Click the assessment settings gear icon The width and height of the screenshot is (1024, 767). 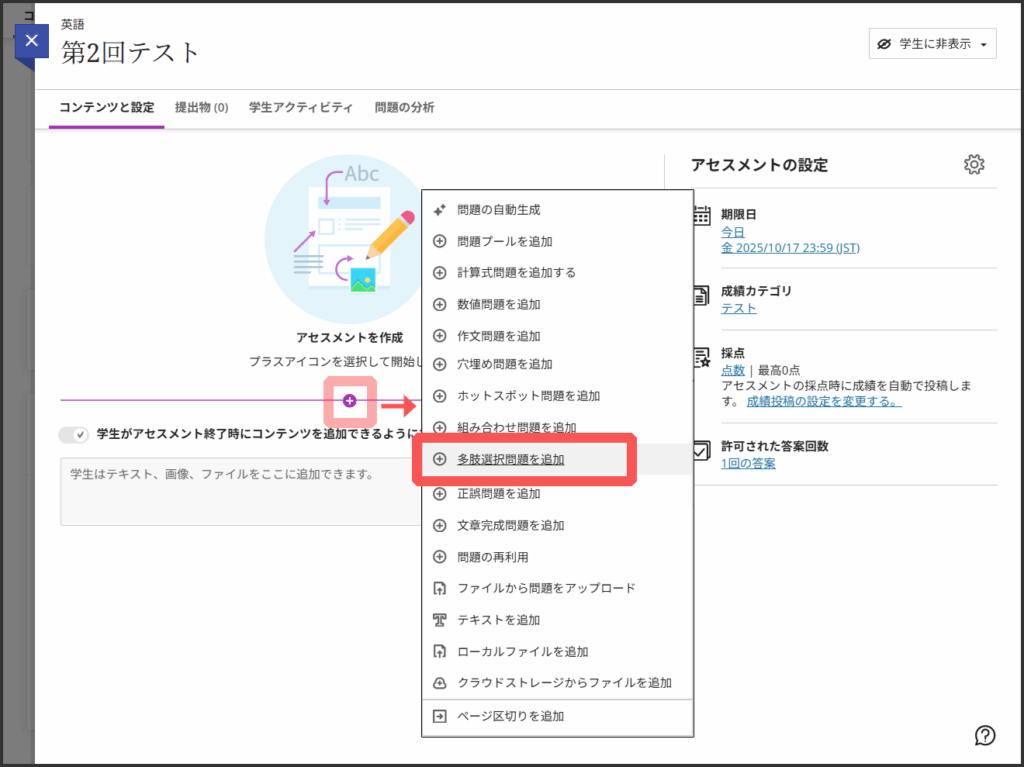(x=974, y=165)
